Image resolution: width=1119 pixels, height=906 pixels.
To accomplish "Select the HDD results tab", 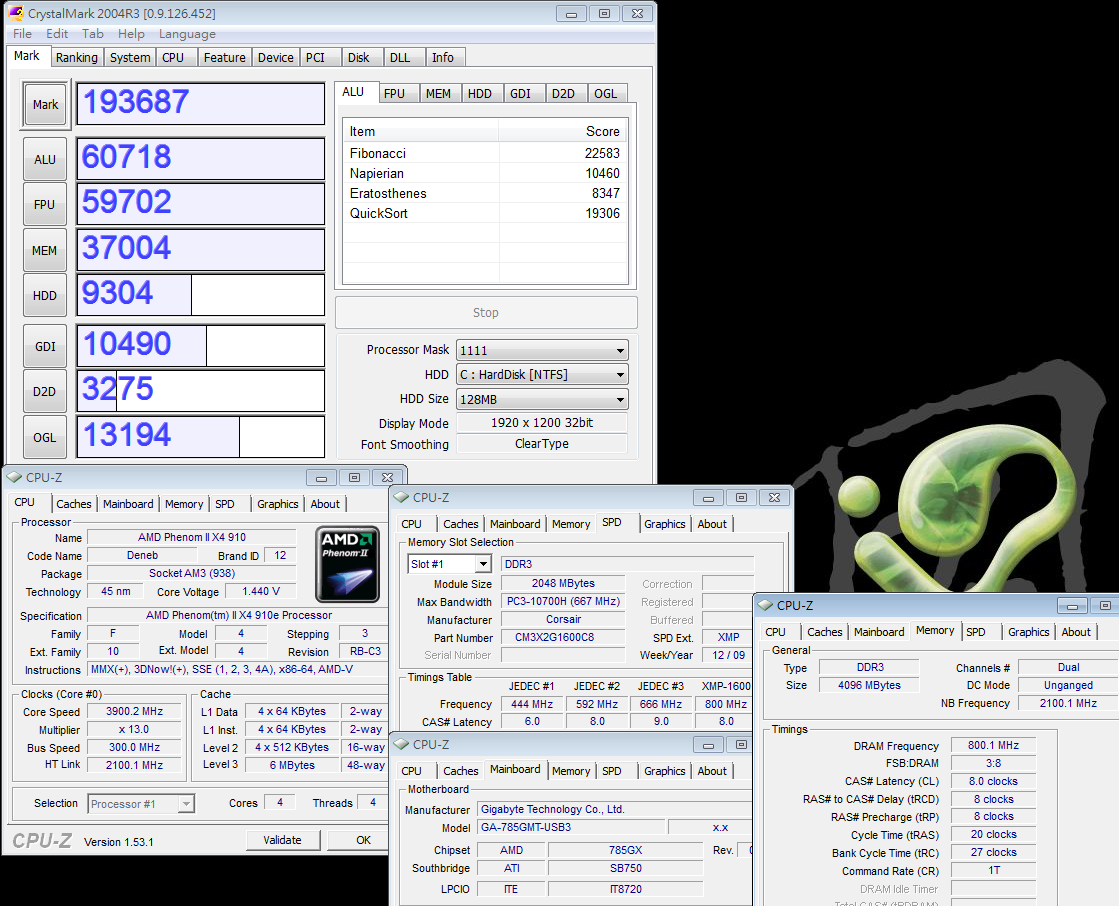I will click(x=480, y=93).
